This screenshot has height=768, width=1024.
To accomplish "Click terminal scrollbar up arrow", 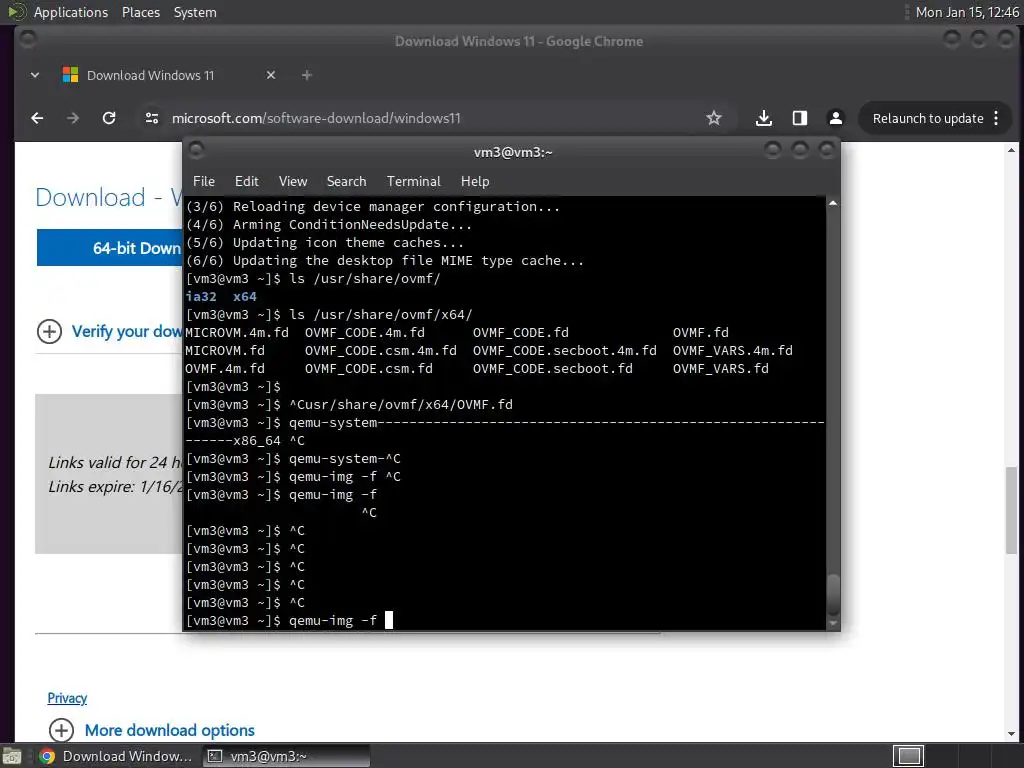I will (x=833, y=203).
